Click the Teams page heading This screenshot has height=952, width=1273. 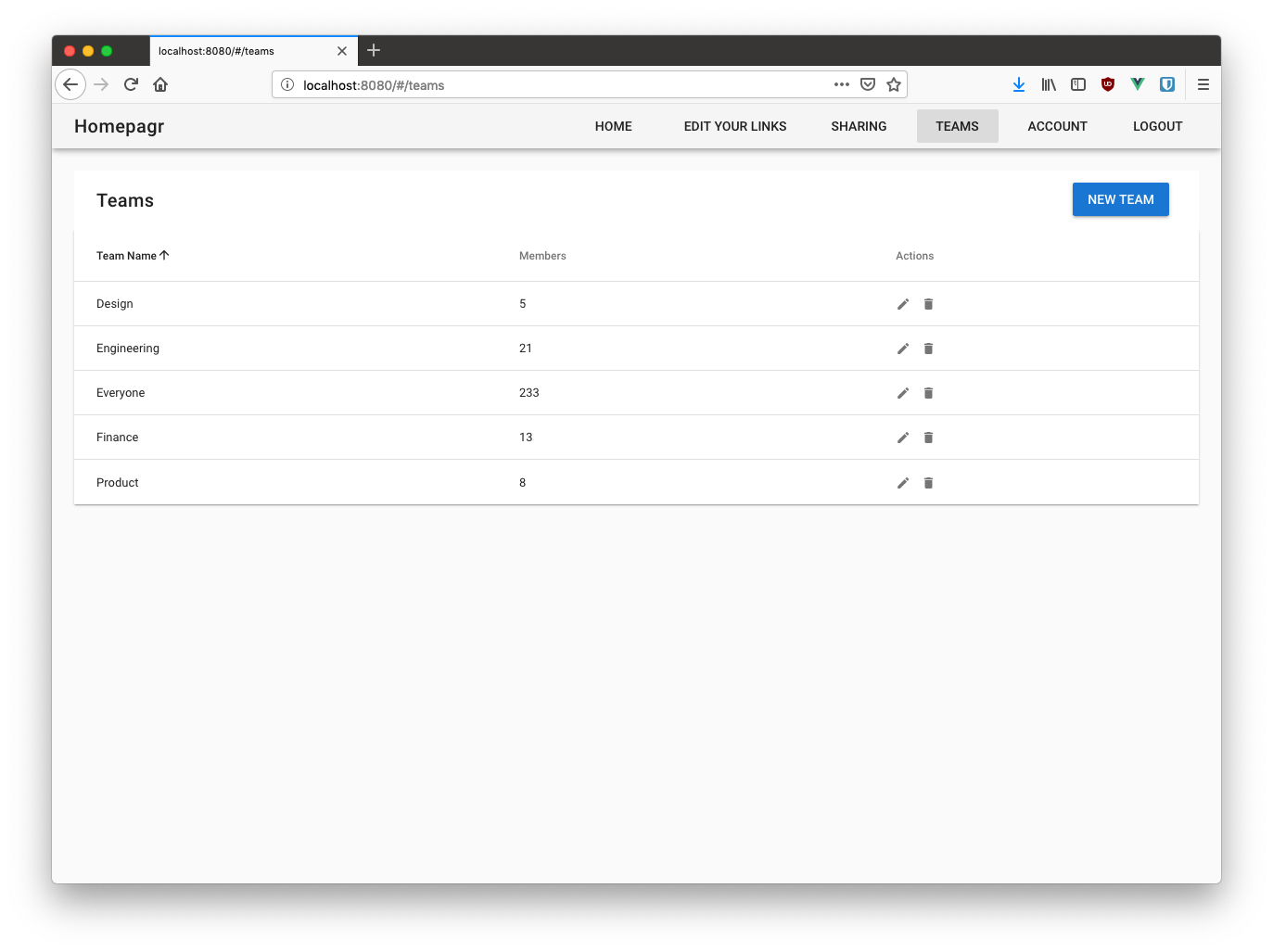click(125, 200)
